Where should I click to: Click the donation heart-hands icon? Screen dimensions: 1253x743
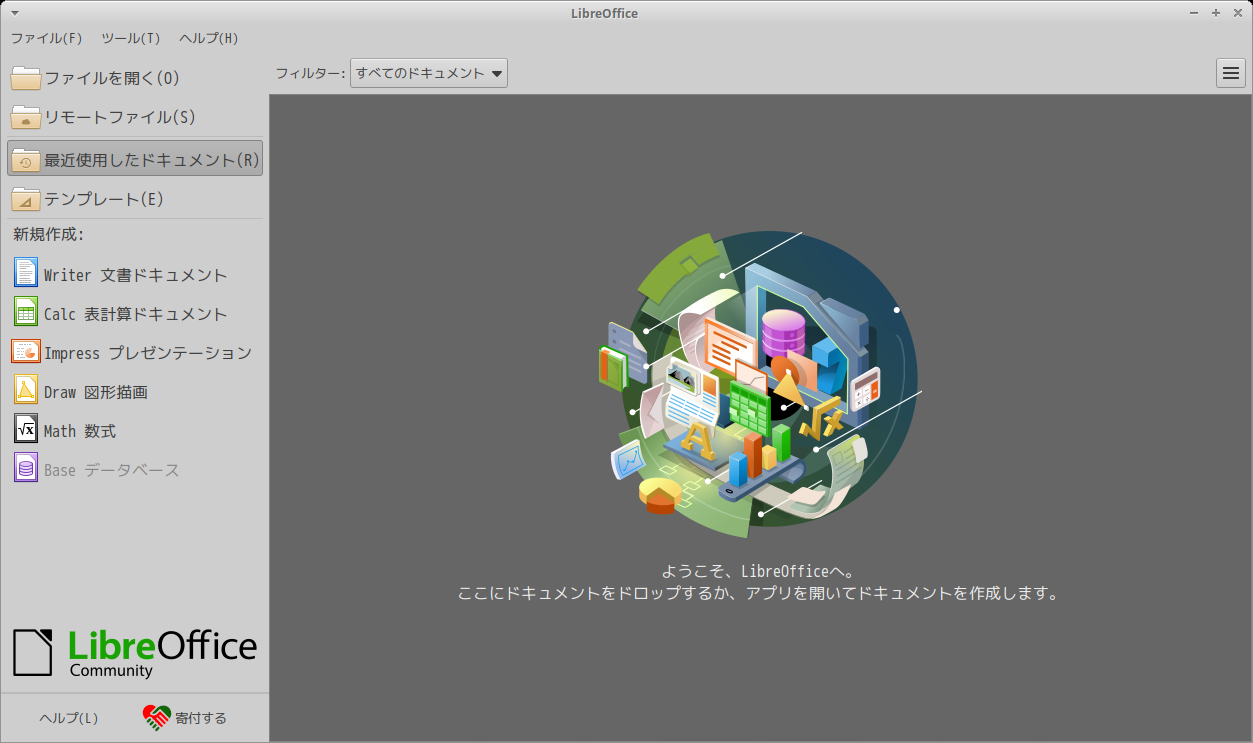coord(157,718)
